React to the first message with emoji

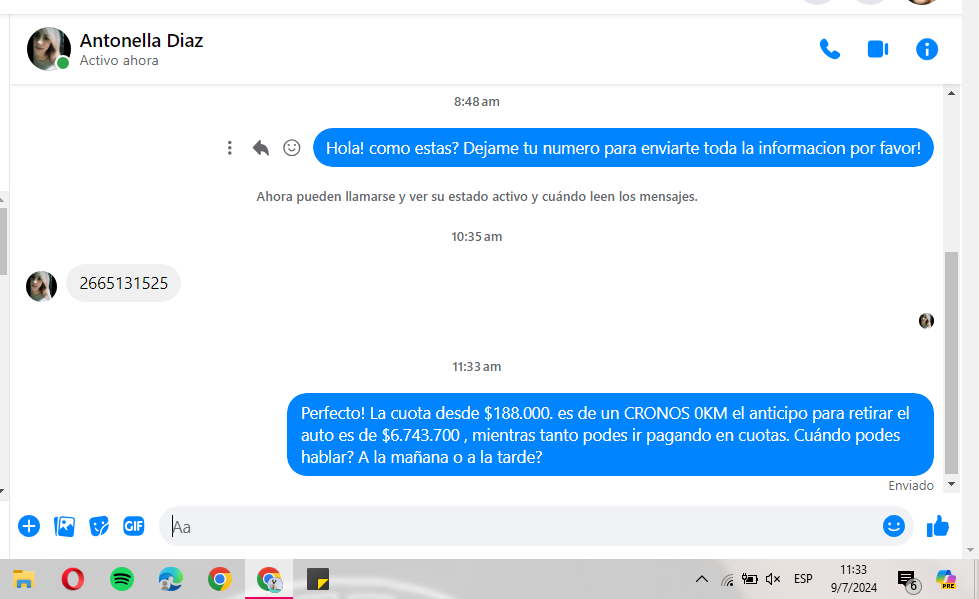292,148
